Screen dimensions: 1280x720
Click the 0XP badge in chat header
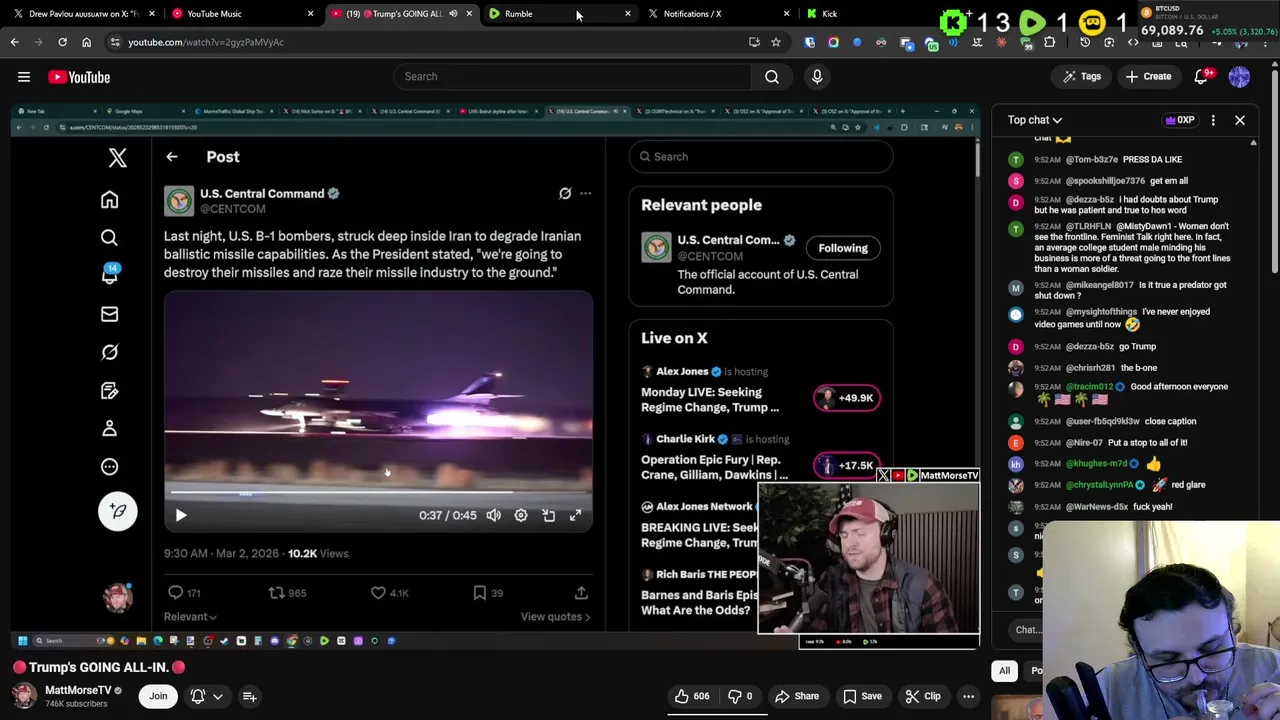pyautogui.click(x=1180, y=120)
